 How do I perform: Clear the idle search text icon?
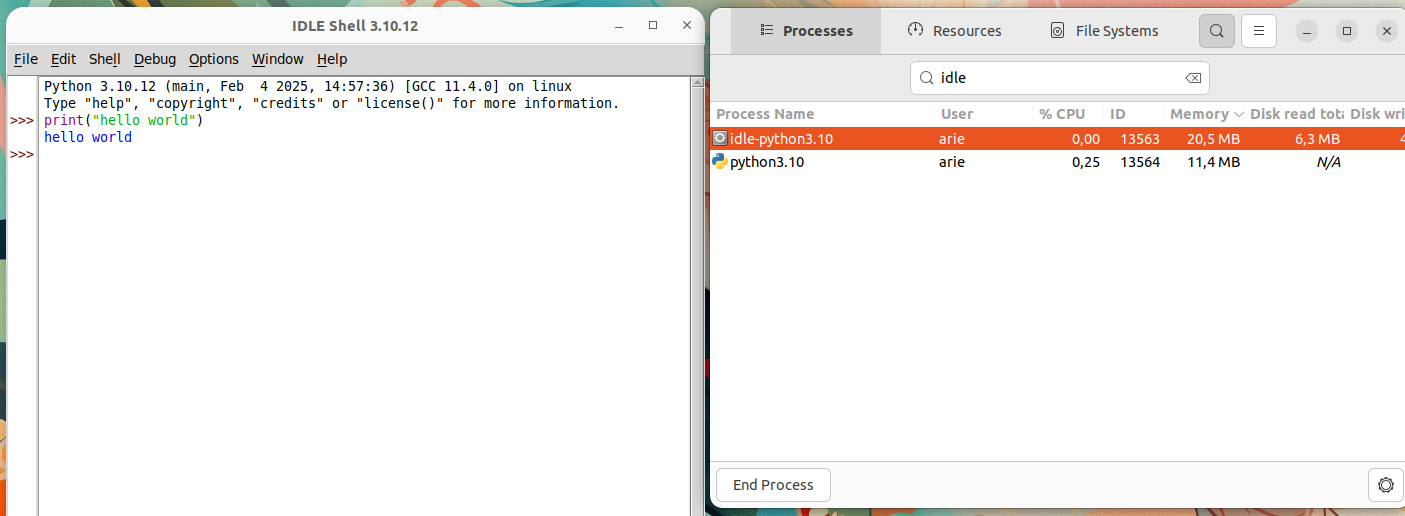tap(1192, 78)
